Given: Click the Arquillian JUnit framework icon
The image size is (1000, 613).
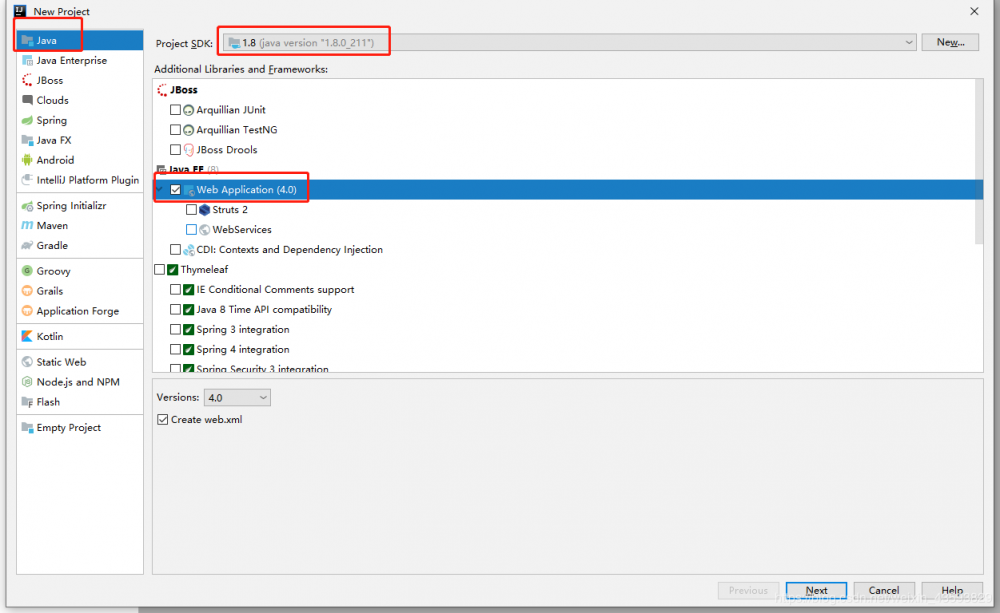Looking at the screenshot, I should 189,110.
